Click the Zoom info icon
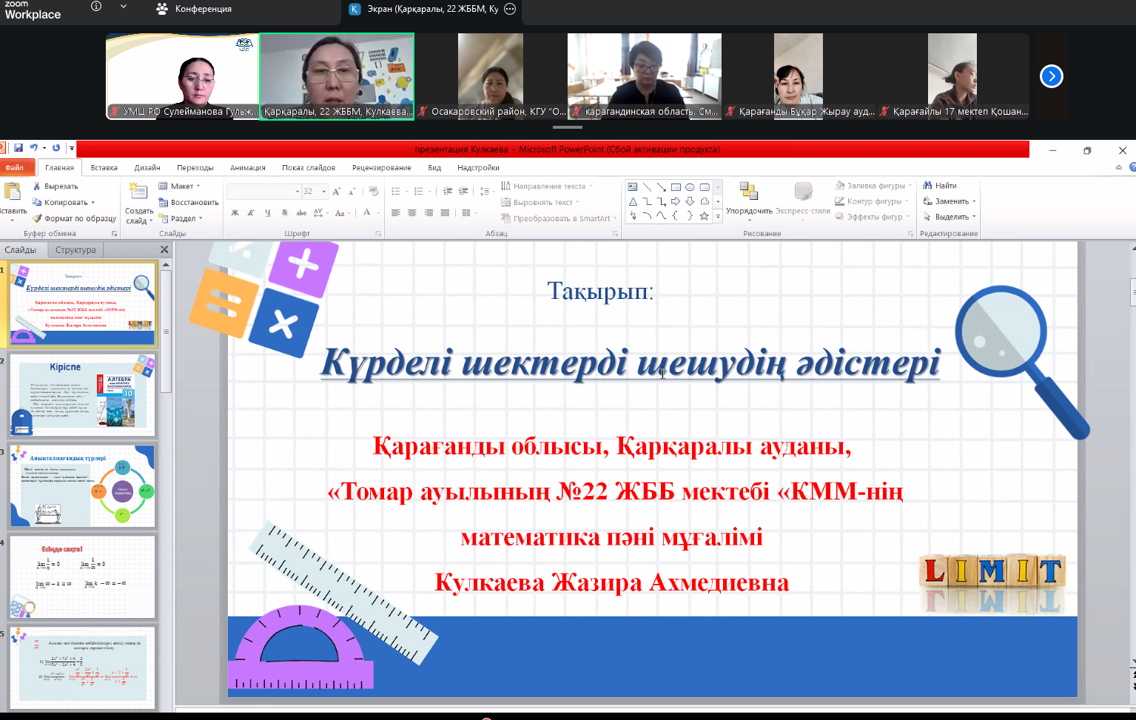The width and height of the screenshot is (1136, 720). click(96, 7)
